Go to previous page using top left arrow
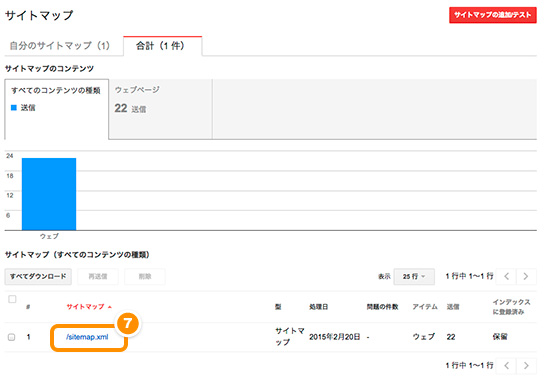This screenshot has height=387, width=550. point(506,276)
